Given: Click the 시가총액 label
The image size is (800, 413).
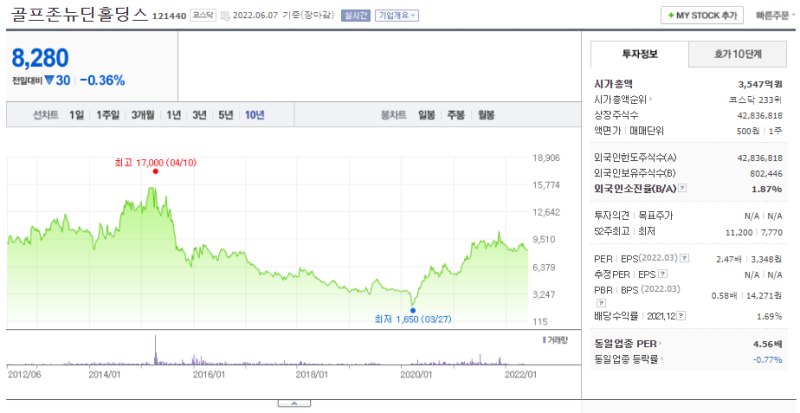Looking at the screenshot, I should tap(613, 84).
